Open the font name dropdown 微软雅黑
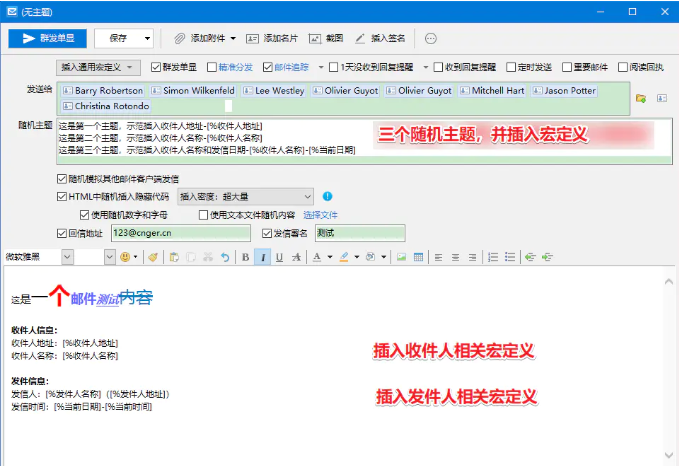Viewport: 679px width, 466px height. point(67,257)
